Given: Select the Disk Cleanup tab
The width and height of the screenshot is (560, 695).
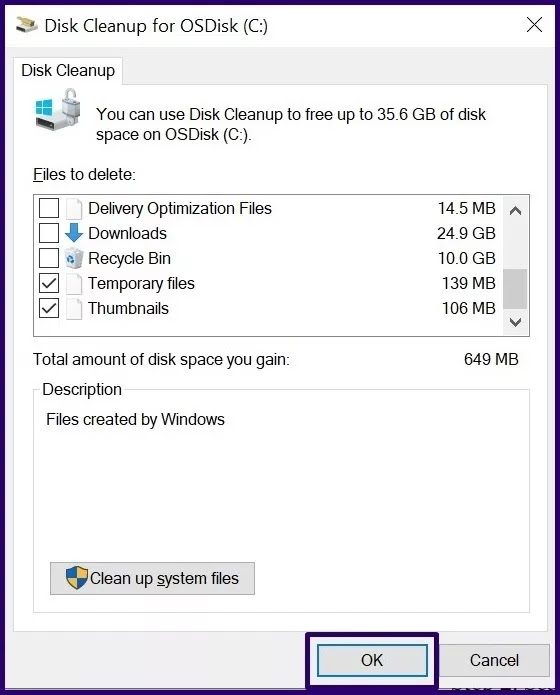Looking at the screenshot, I should coord(68,70).
